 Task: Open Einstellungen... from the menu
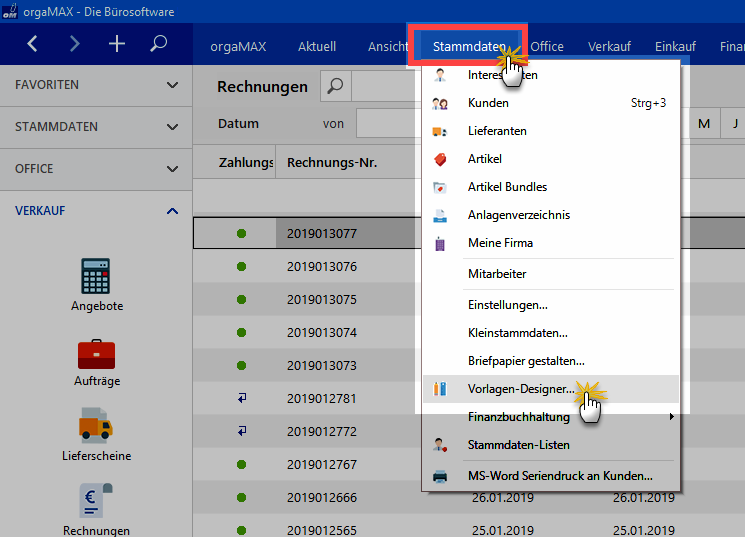(551, 305)
